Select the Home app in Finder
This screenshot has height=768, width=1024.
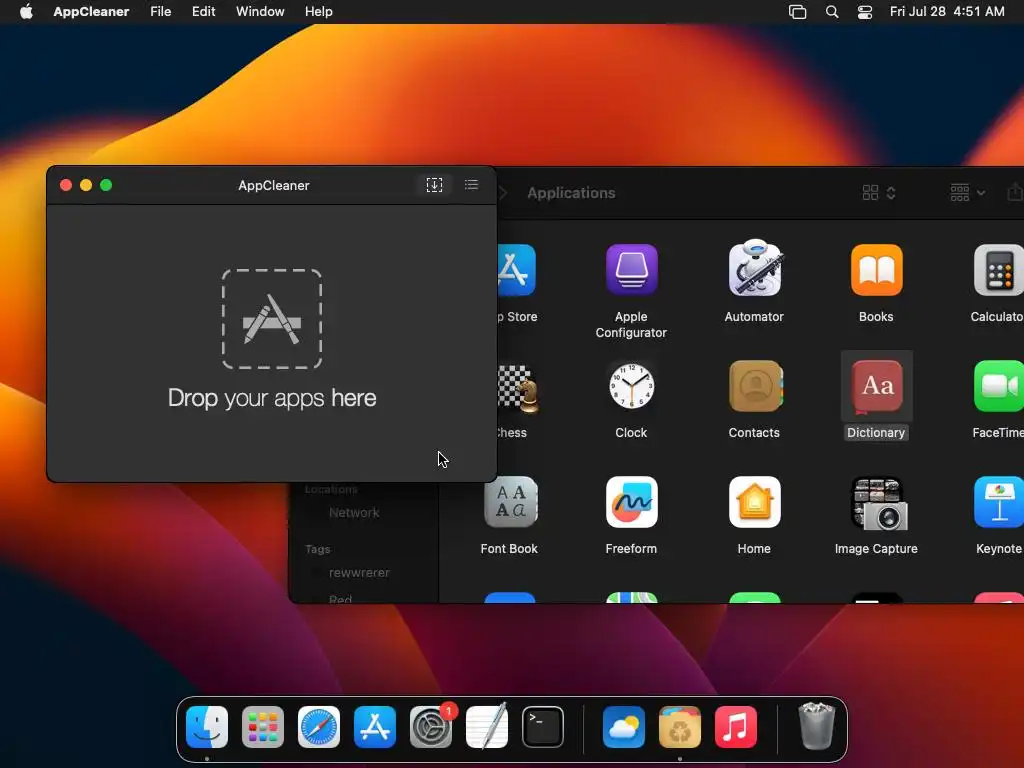coord(754,502)
